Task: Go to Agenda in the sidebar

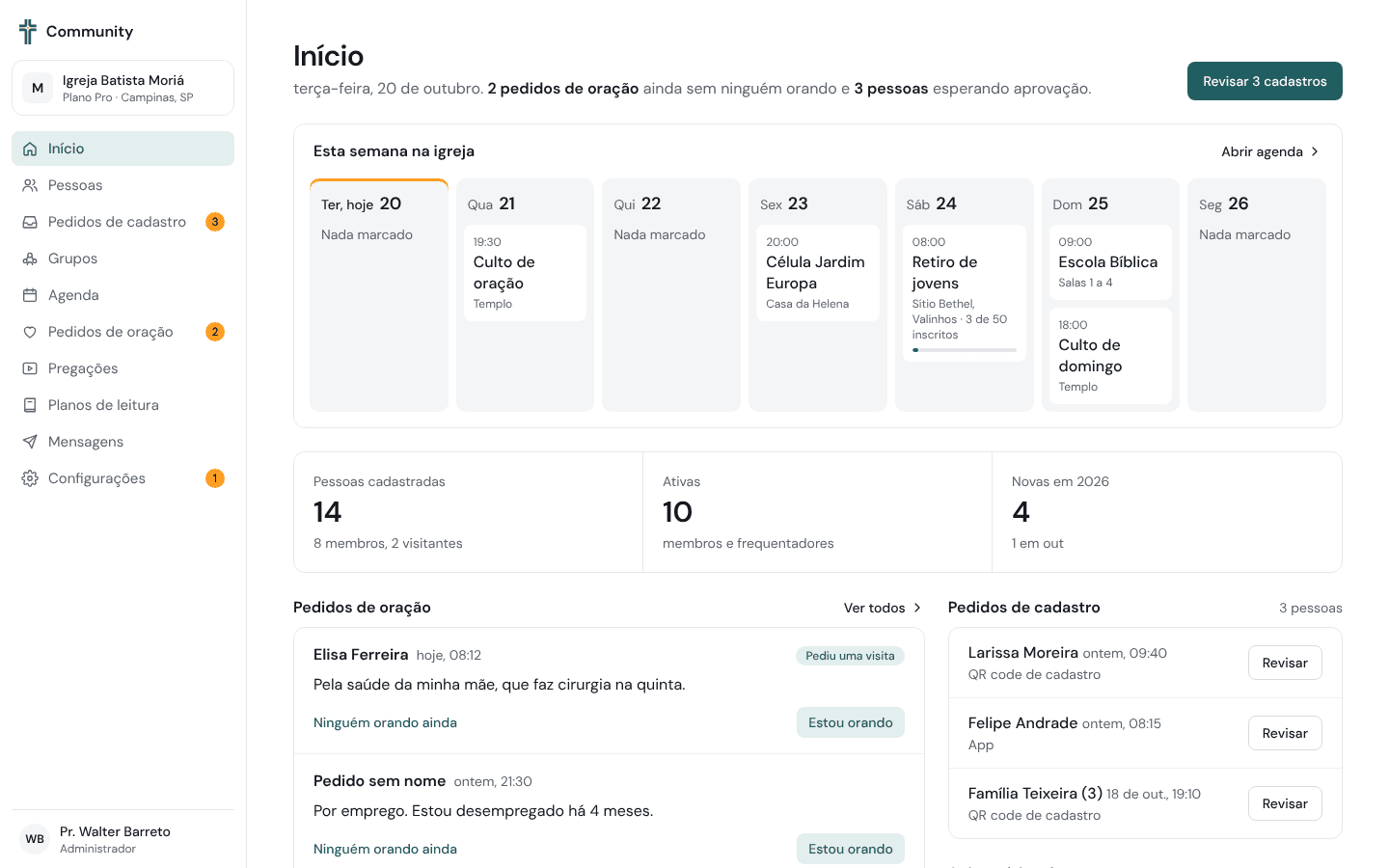Action: pyautogui.click(x=123, y=295)
